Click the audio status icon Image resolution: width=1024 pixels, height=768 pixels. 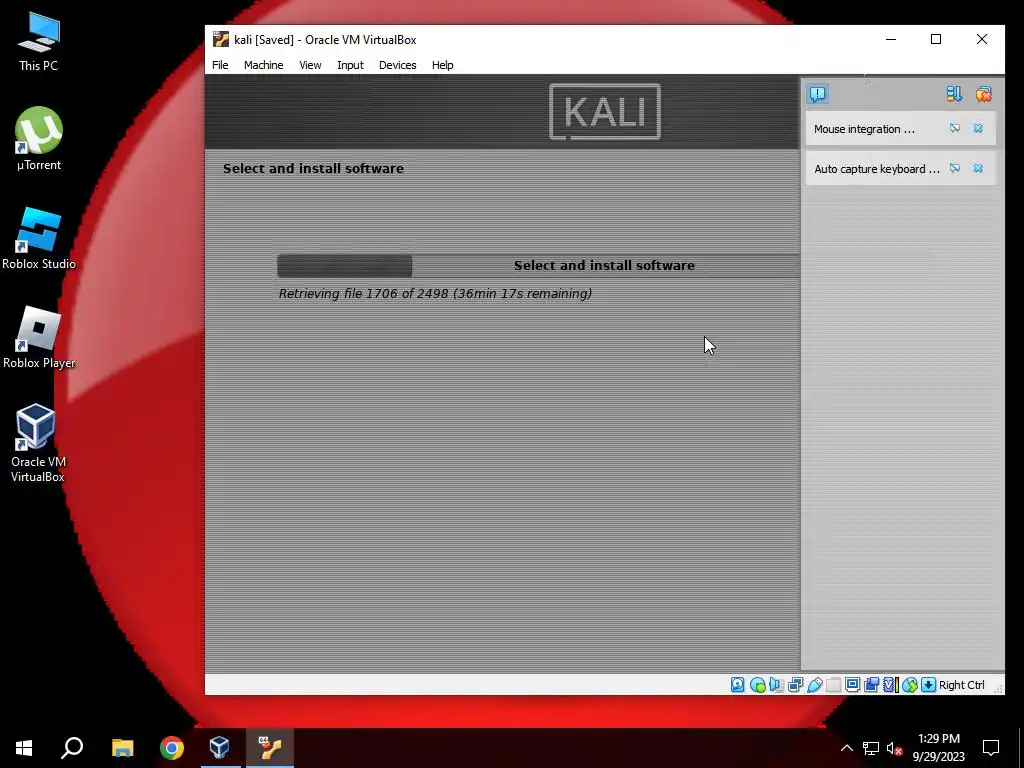tap(776, 684)
